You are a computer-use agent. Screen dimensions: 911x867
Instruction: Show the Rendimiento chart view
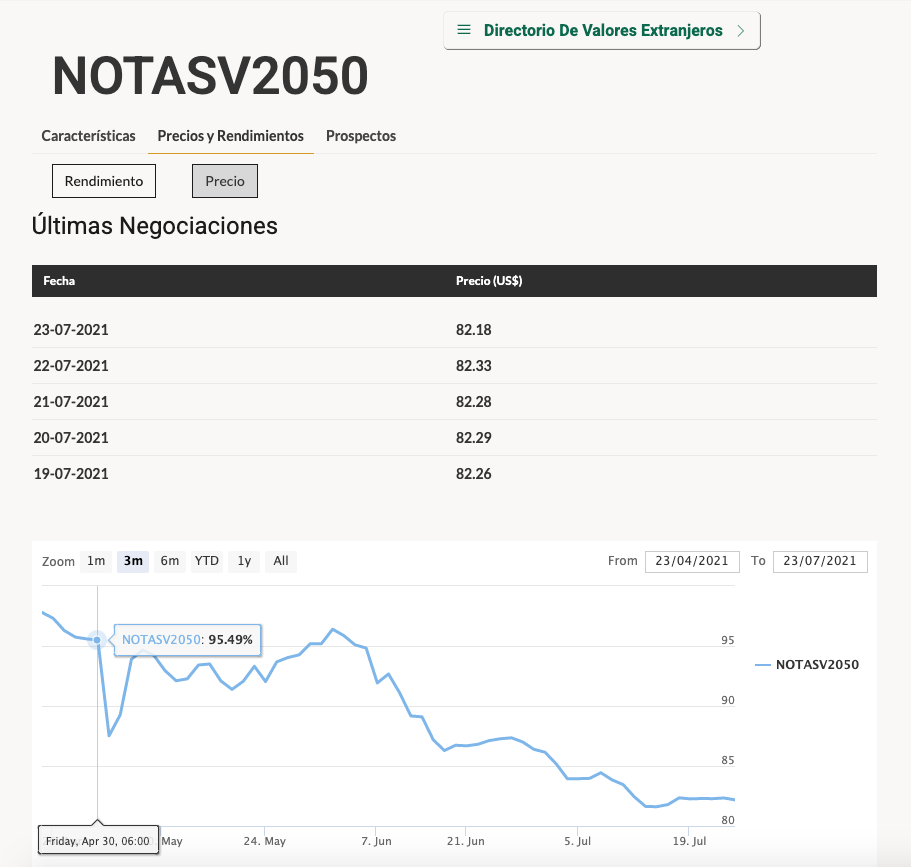[104, 181]
